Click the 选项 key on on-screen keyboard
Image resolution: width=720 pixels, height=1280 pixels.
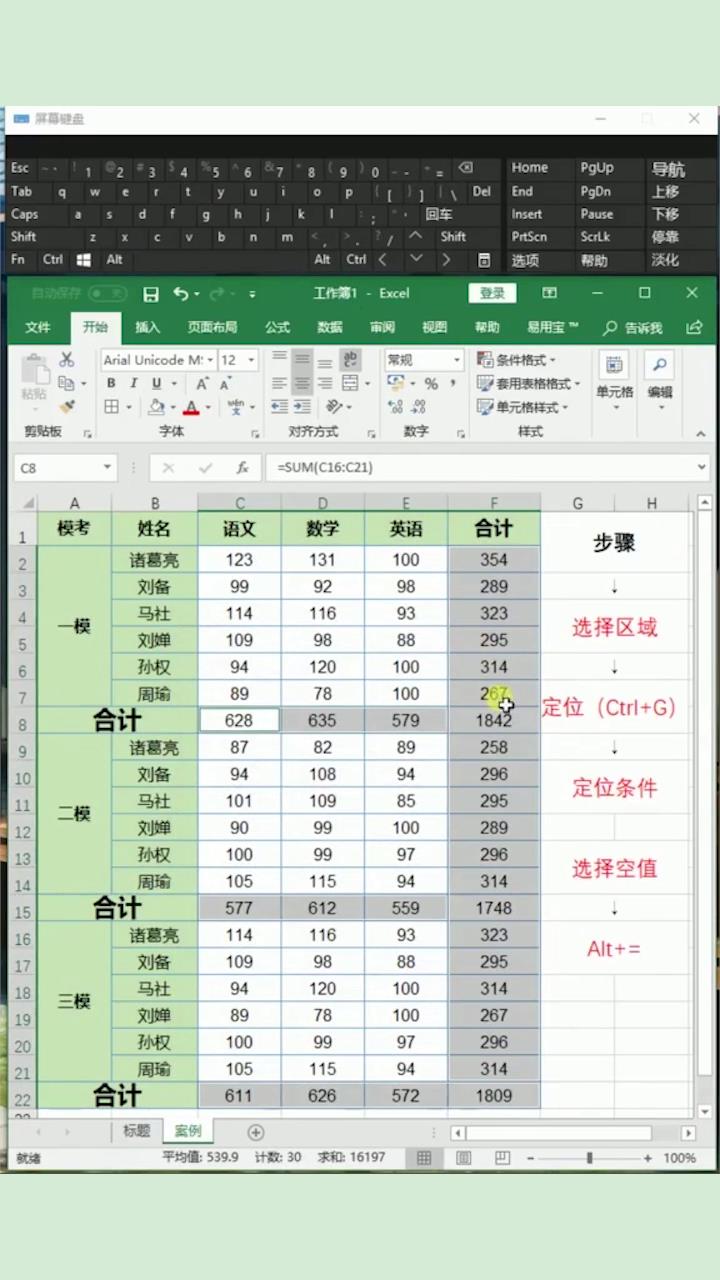pos(525,260)
